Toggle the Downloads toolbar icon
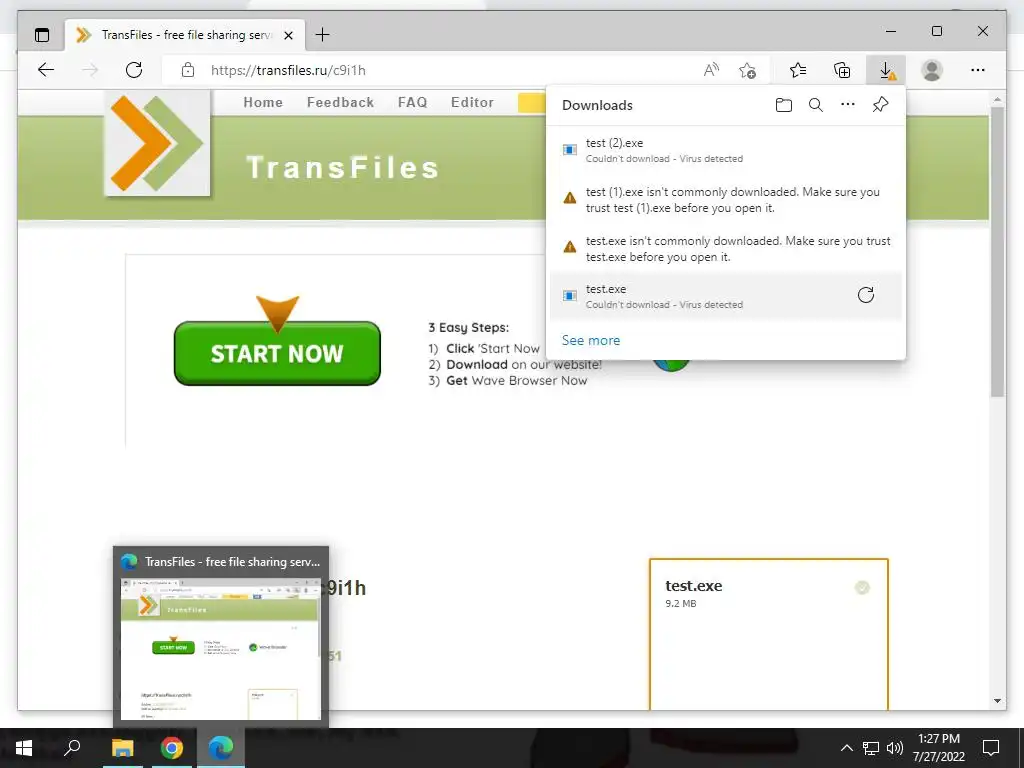 [886, 70]
